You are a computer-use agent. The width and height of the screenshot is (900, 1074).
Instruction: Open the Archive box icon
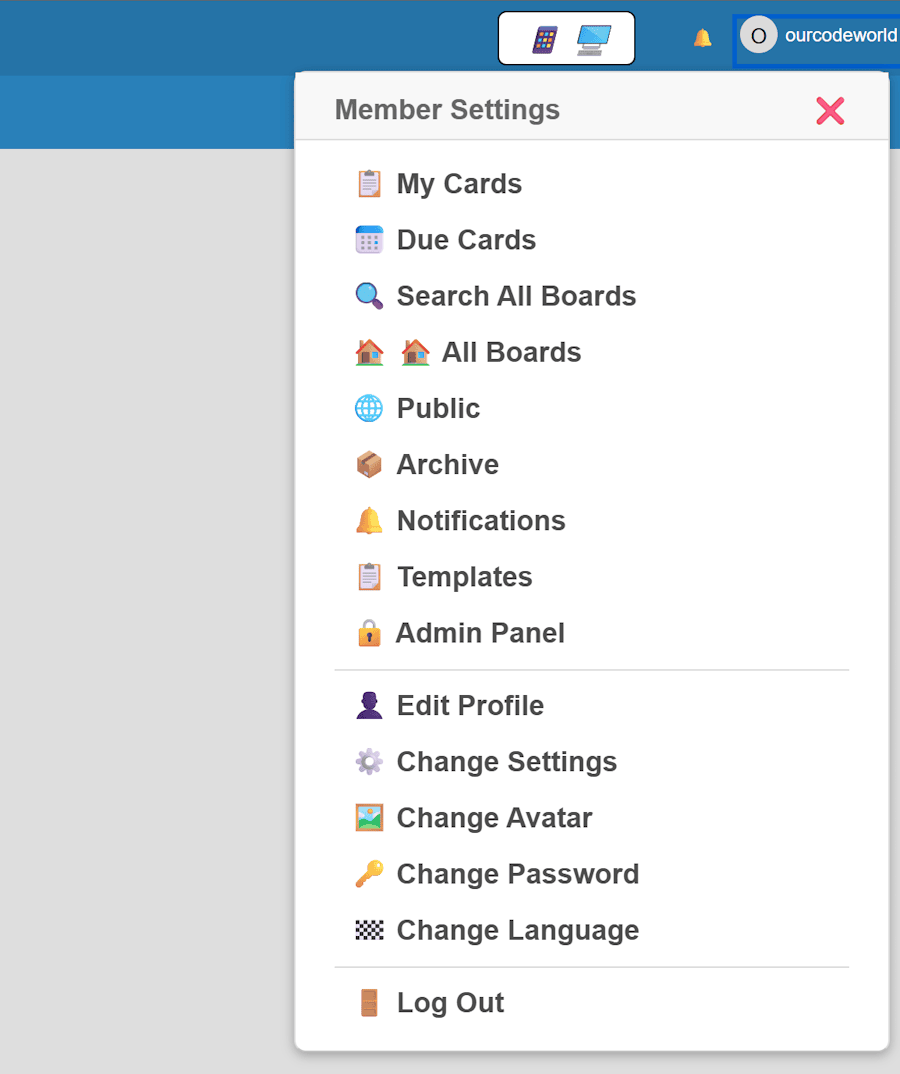(369, 464)
